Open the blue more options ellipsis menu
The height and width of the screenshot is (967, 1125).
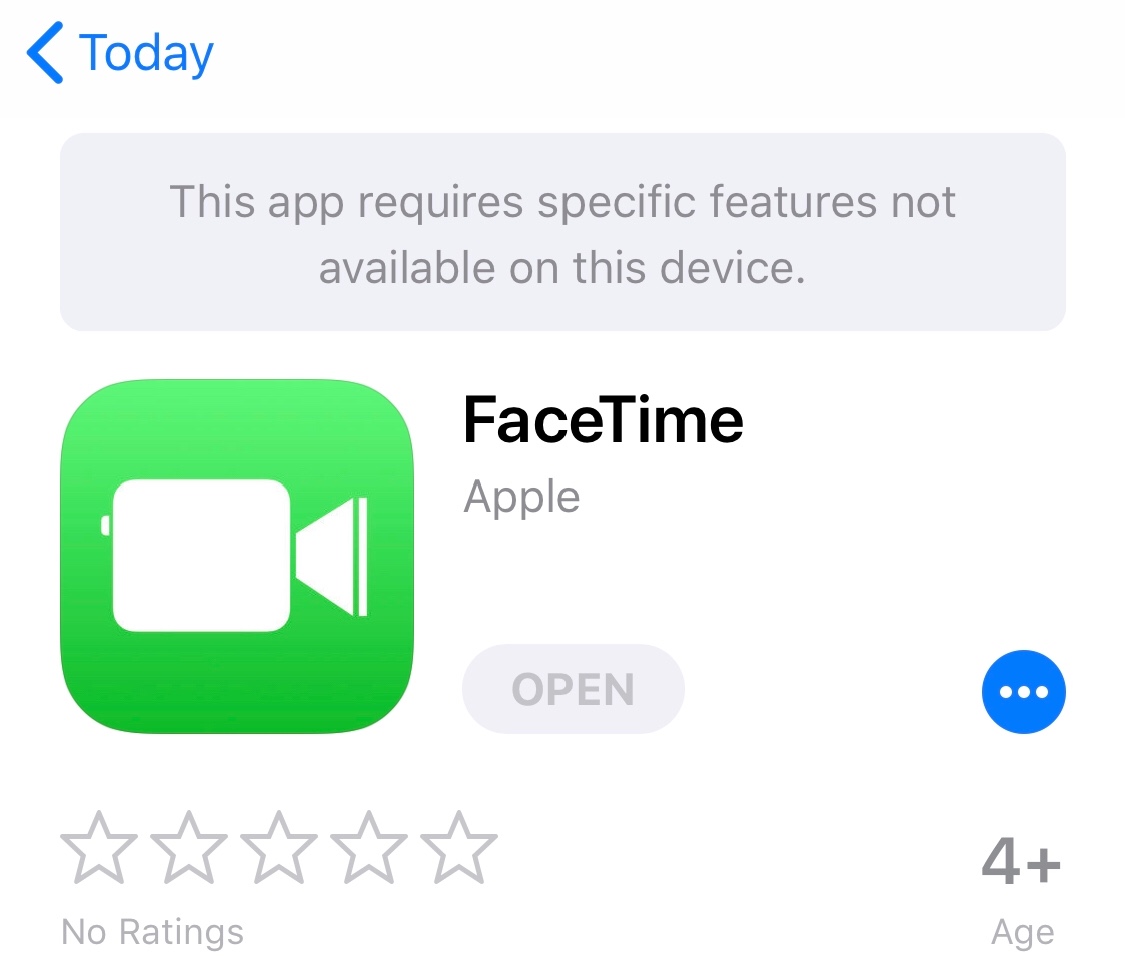[x=1023, y=692]
